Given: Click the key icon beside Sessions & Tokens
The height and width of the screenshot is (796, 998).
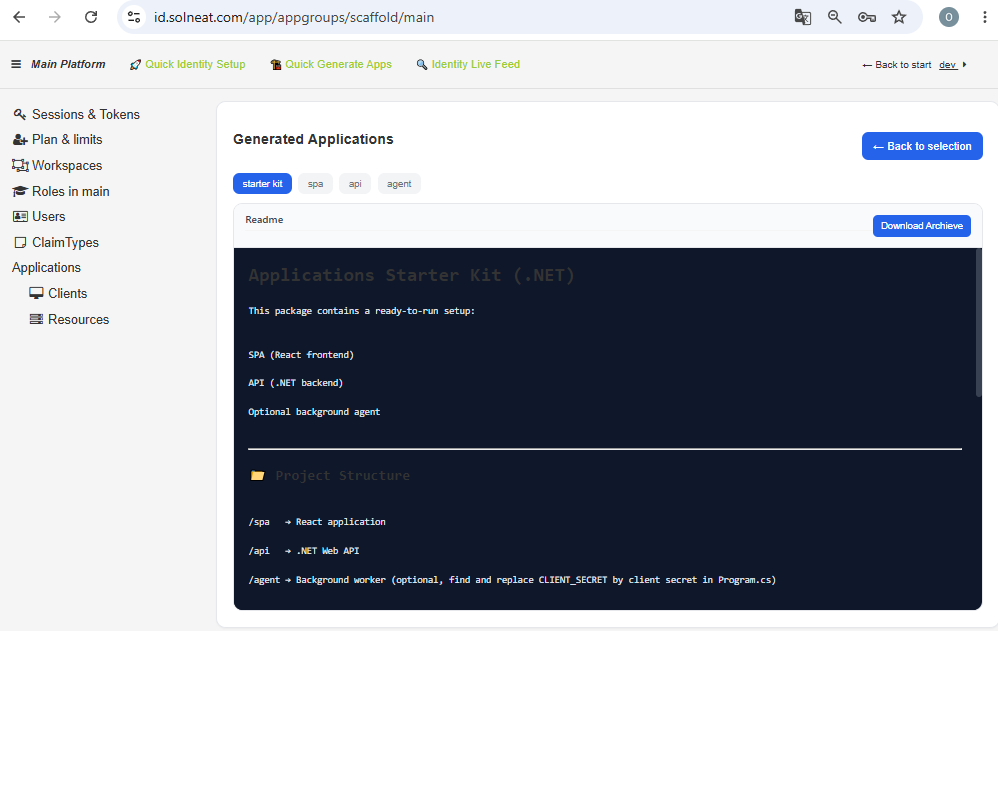Looking at the screenshot, I should (20, 115).
